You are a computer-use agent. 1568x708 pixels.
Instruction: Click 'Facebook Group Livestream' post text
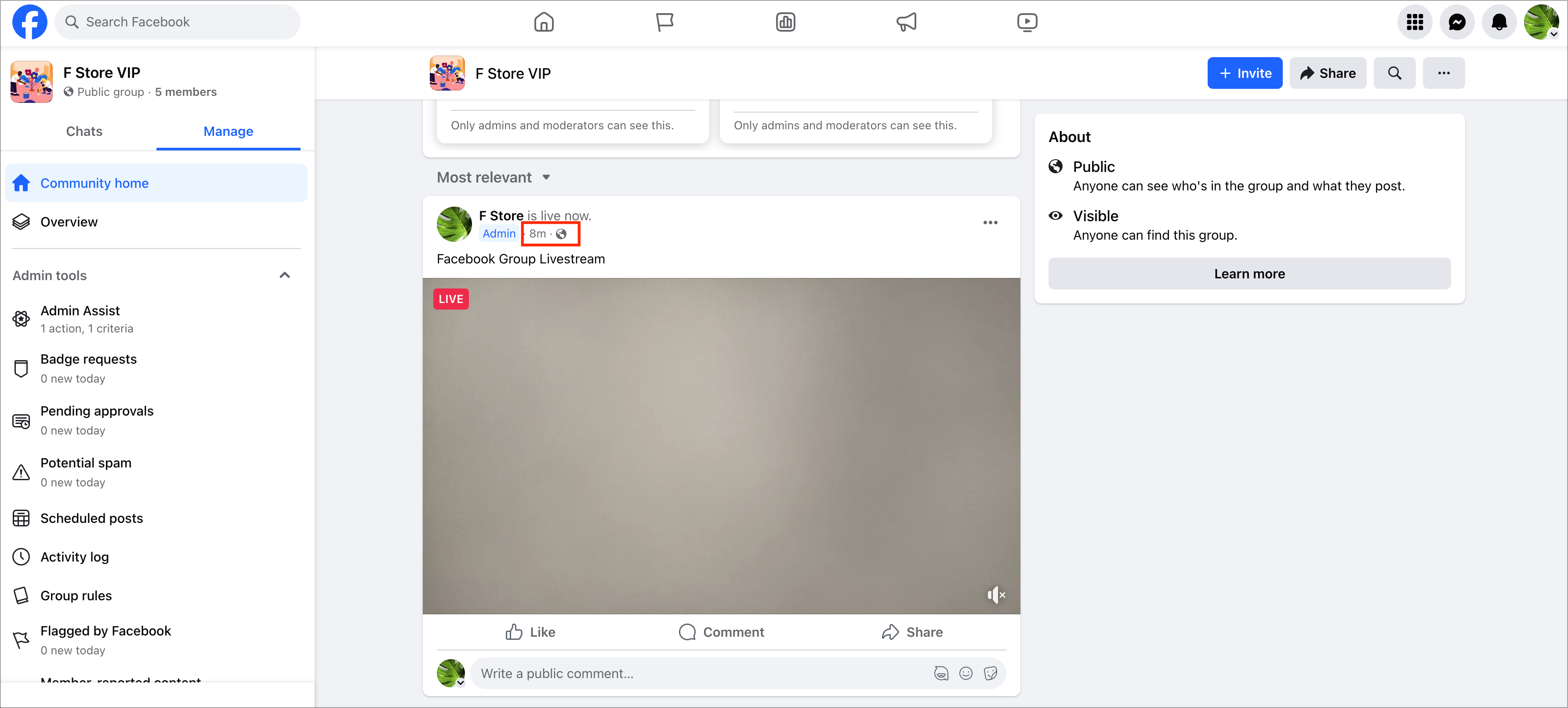tap(520, 259)
